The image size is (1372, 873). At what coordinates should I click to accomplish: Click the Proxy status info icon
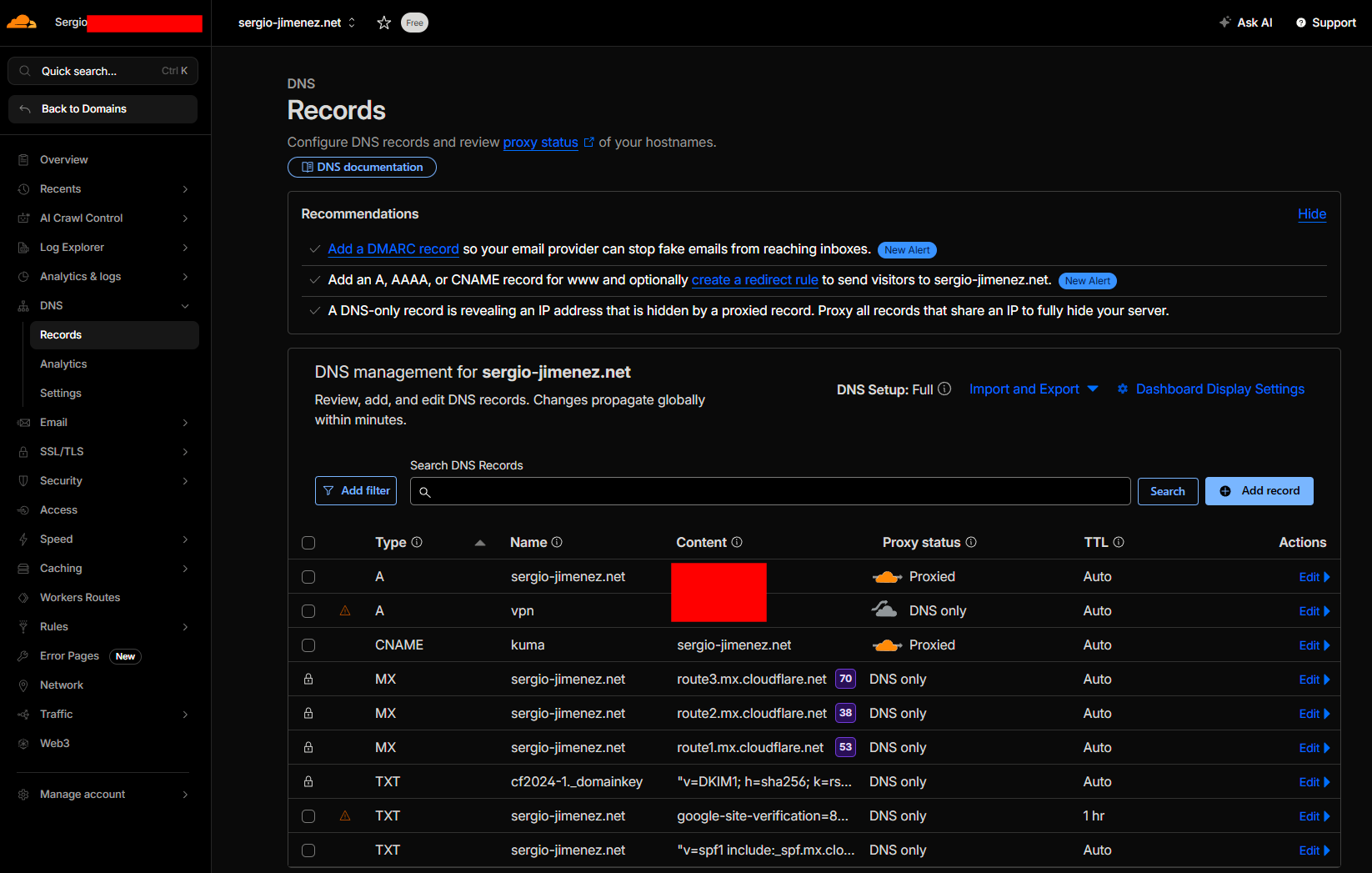[971, 542]
